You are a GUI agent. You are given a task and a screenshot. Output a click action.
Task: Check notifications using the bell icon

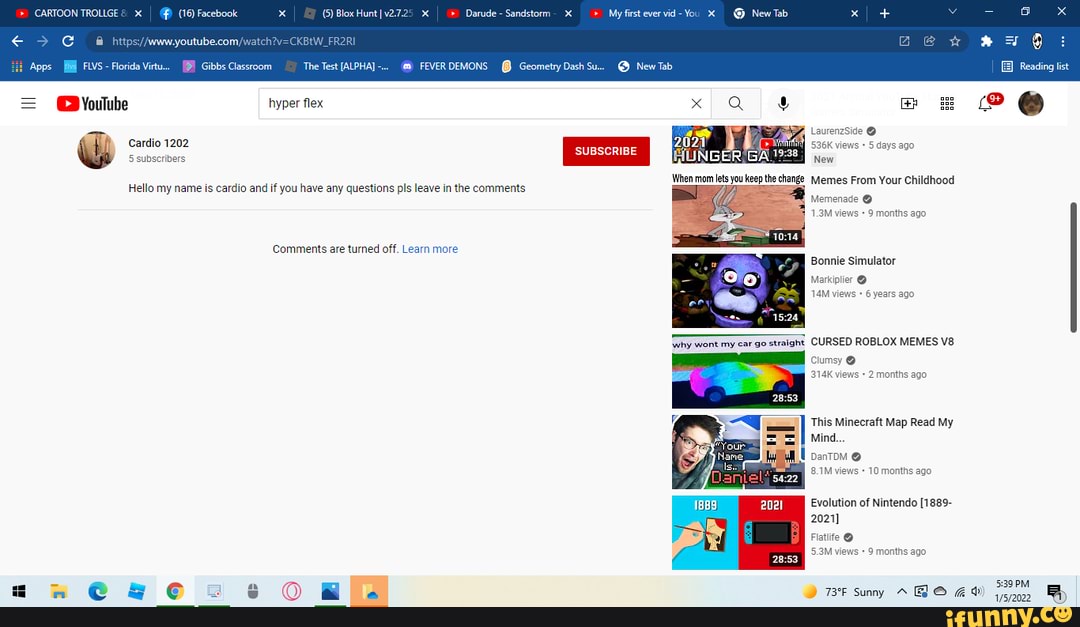tap(985, 104)
